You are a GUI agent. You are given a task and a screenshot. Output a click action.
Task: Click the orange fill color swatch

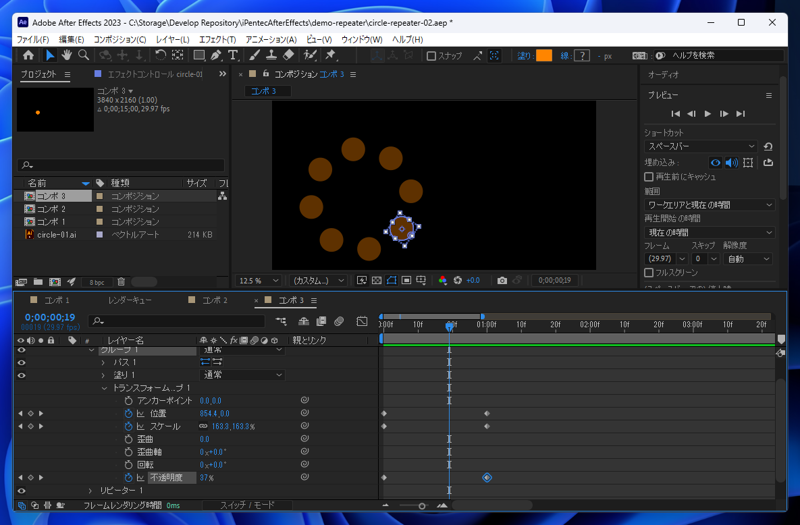(x=544, y=56)
